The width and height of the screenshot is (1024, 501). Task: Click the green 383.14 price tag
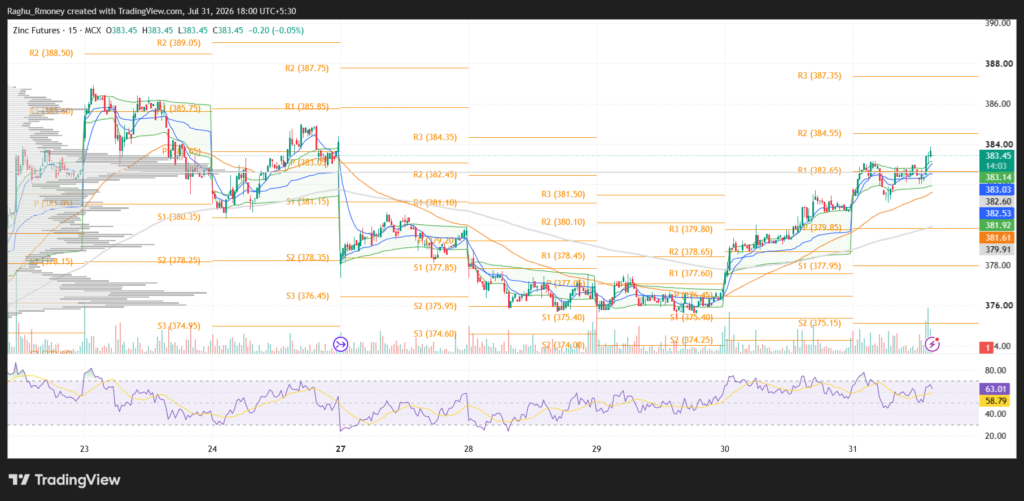tap(999, 178)
